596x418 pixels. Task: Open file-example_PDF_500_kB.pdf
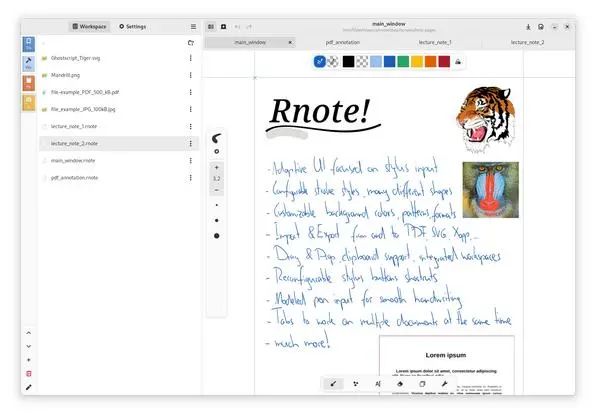pos(119,92)
